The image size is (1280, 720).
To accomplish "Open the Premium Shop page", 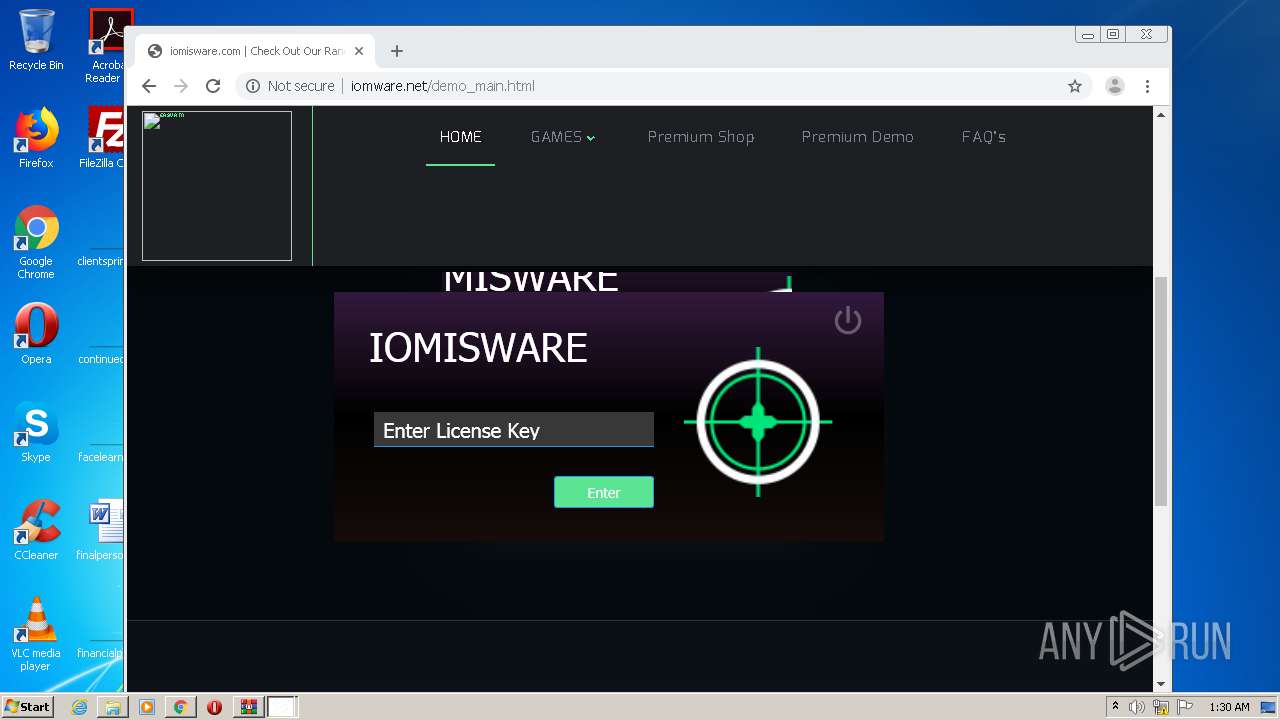I will click(701, 137).
